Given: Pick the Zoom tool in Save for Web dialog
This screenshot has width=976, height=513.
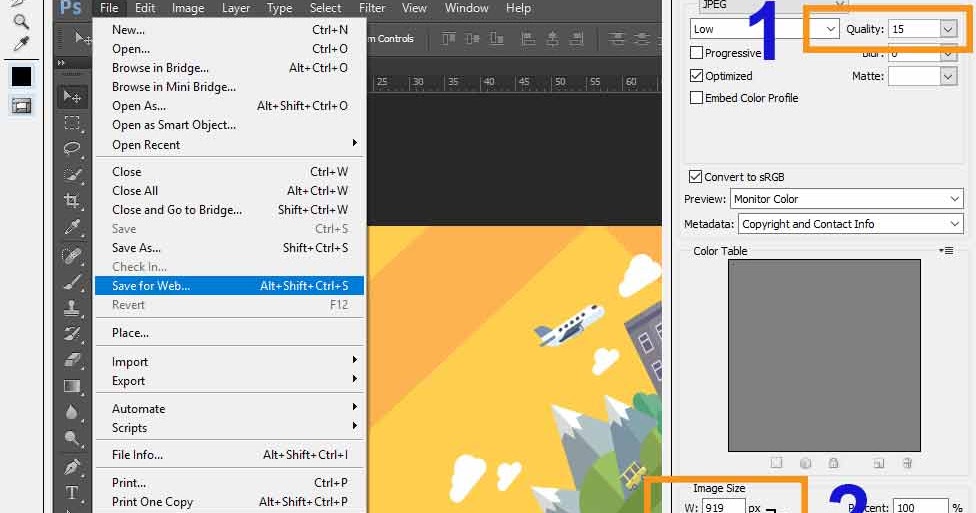Looking at the screenshot, I should [21, 22].
